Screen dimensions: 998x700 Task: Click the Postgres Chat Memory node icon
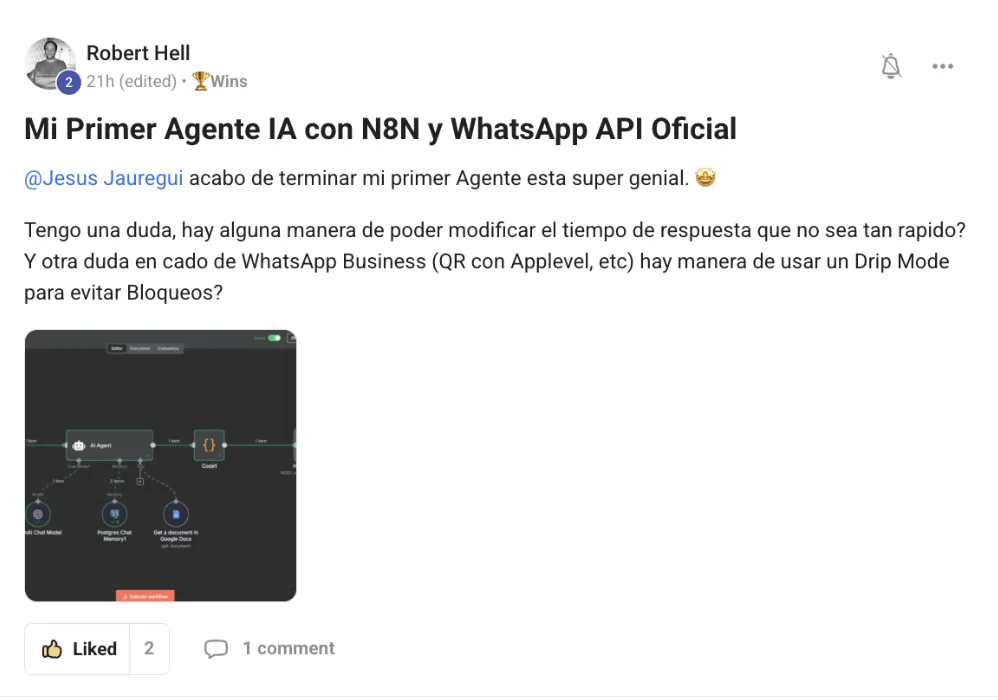[115, 514]
